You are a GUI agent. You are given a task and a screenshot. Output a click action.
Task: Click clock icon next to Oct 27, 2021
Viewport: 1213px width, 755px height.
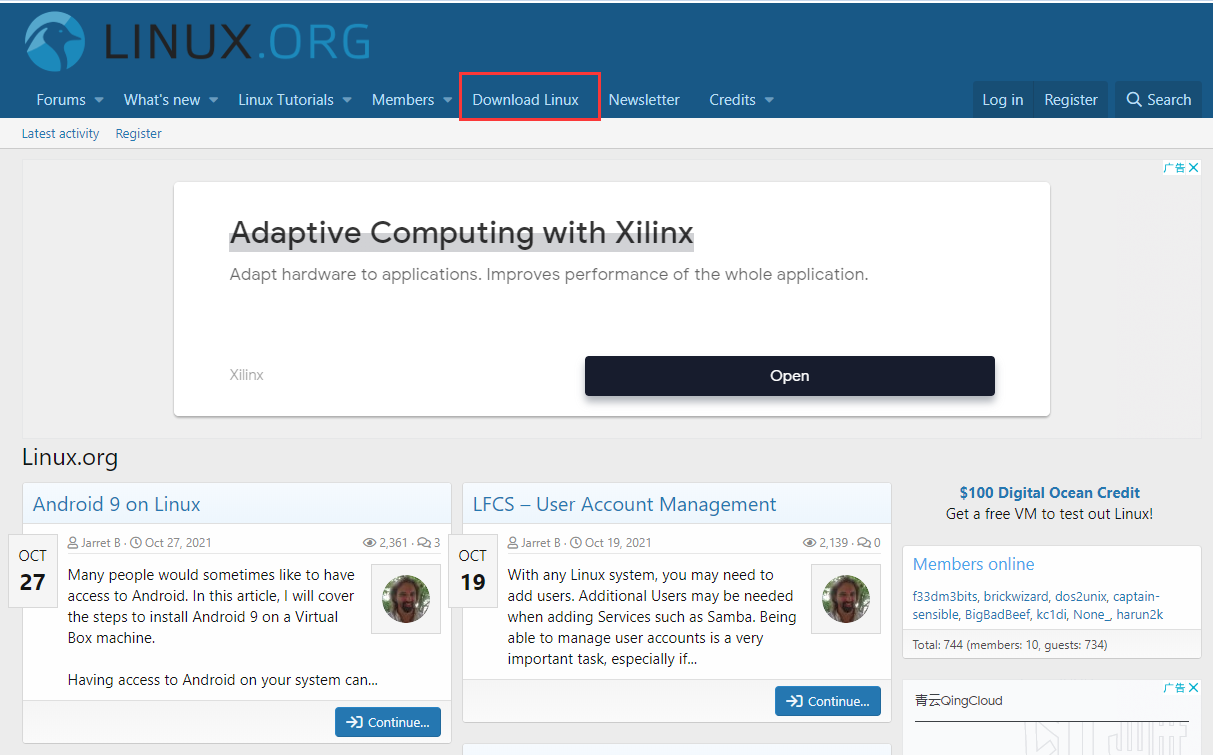(136, 543)
